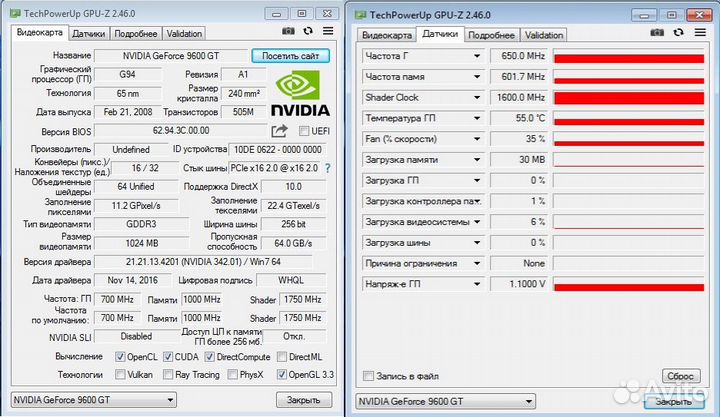Image resolution: width=720 pixels, height=417 pixels.
Task: Select 'Датчики' tab in right window
Action: click(x=440, y=34)
